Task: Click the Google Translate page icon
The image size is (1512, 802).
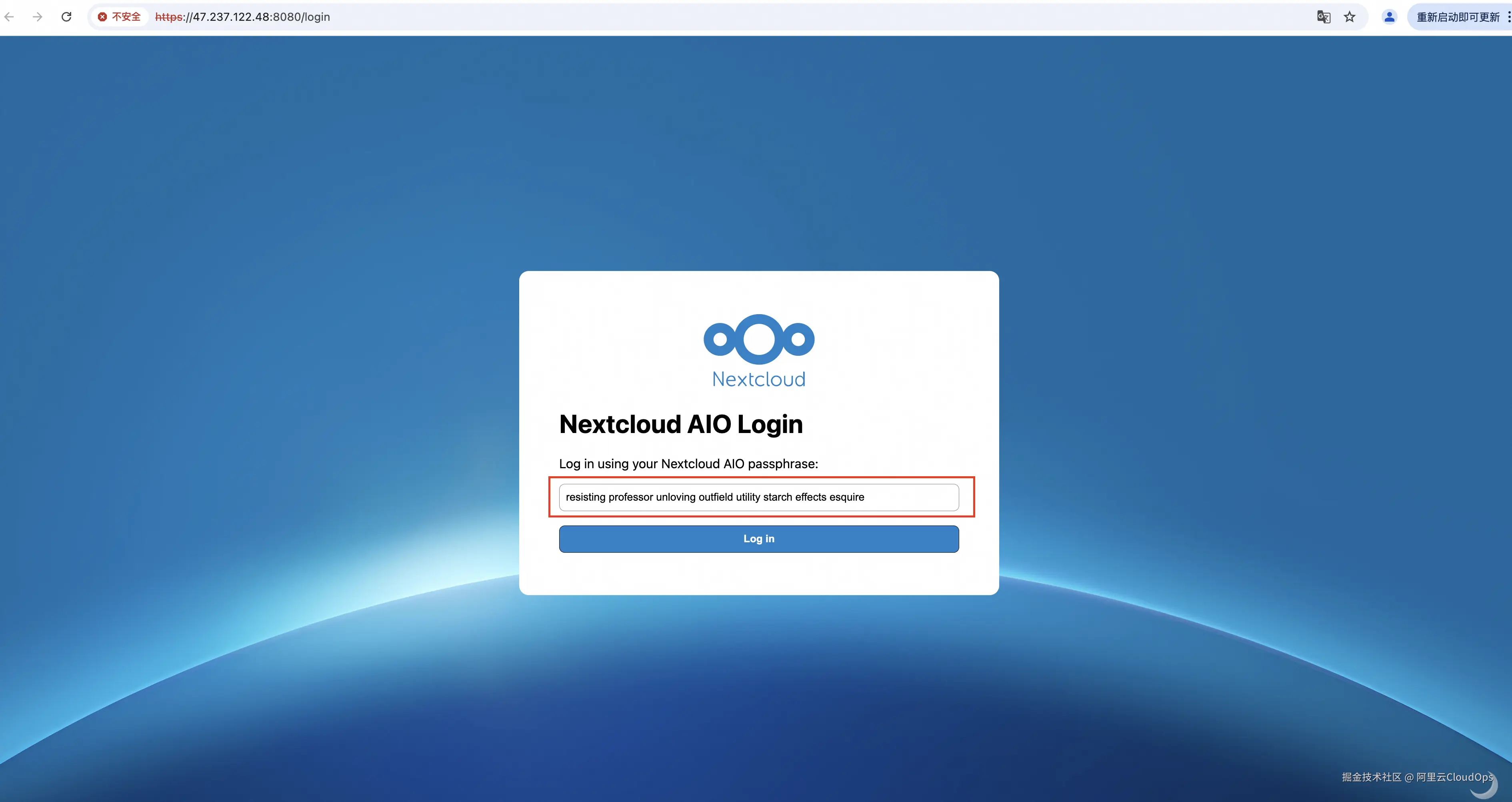Action: [1323, 17]
